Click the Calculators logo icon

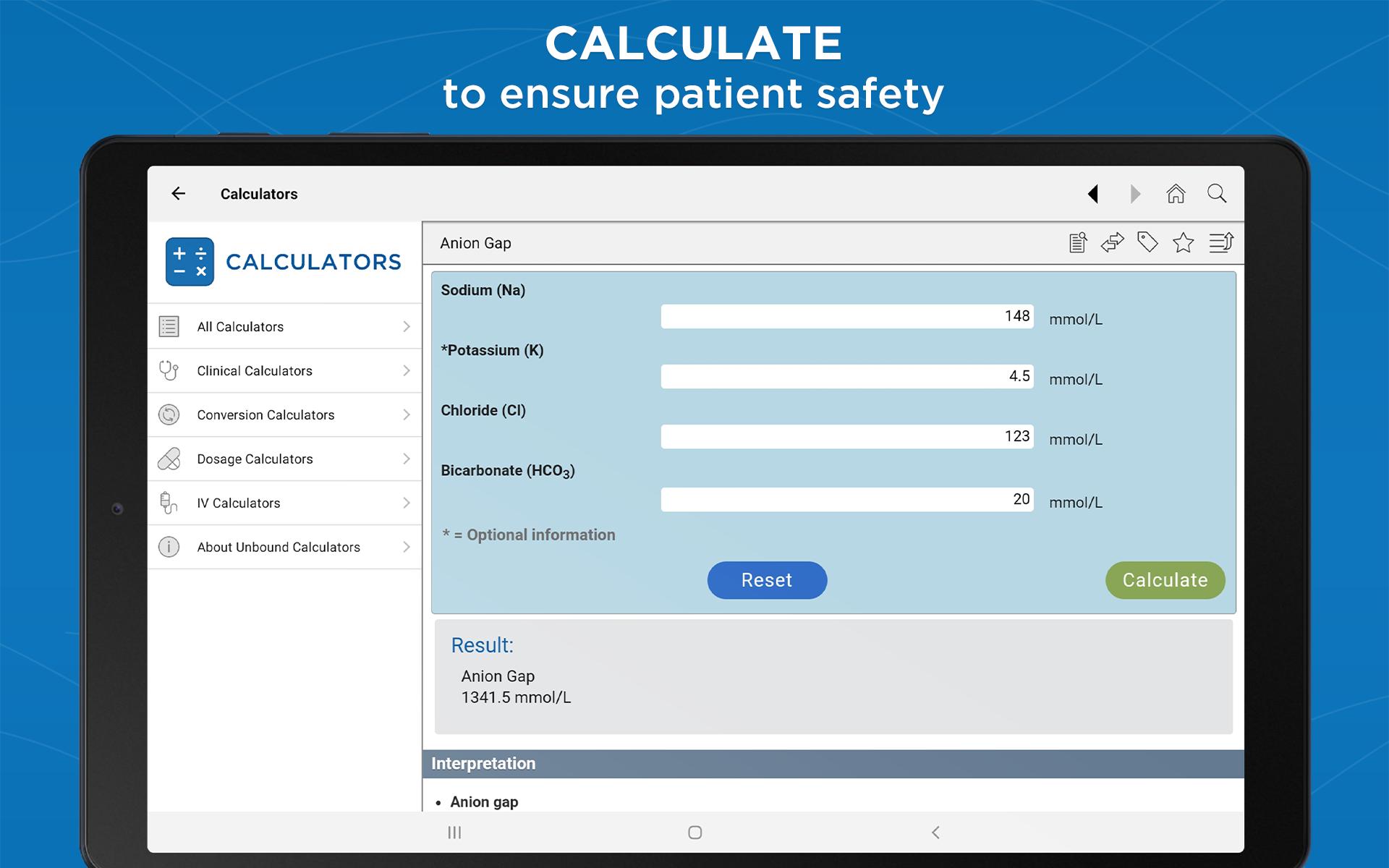point(190,262)
